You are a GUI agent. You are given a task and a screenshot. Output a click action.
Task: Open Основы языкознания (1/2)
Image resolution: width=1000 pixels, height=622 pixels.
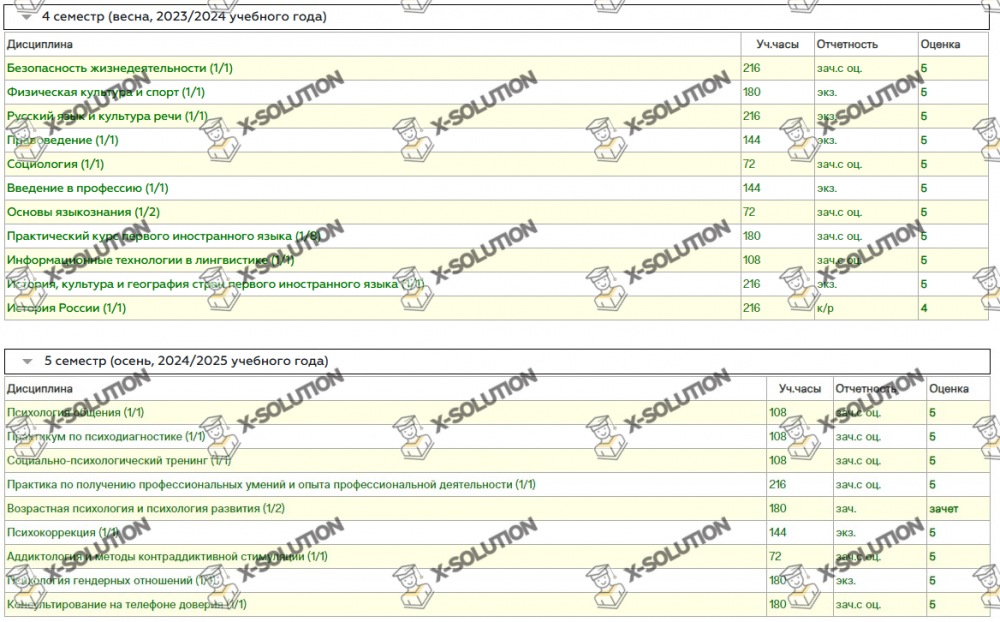(84, 212)
